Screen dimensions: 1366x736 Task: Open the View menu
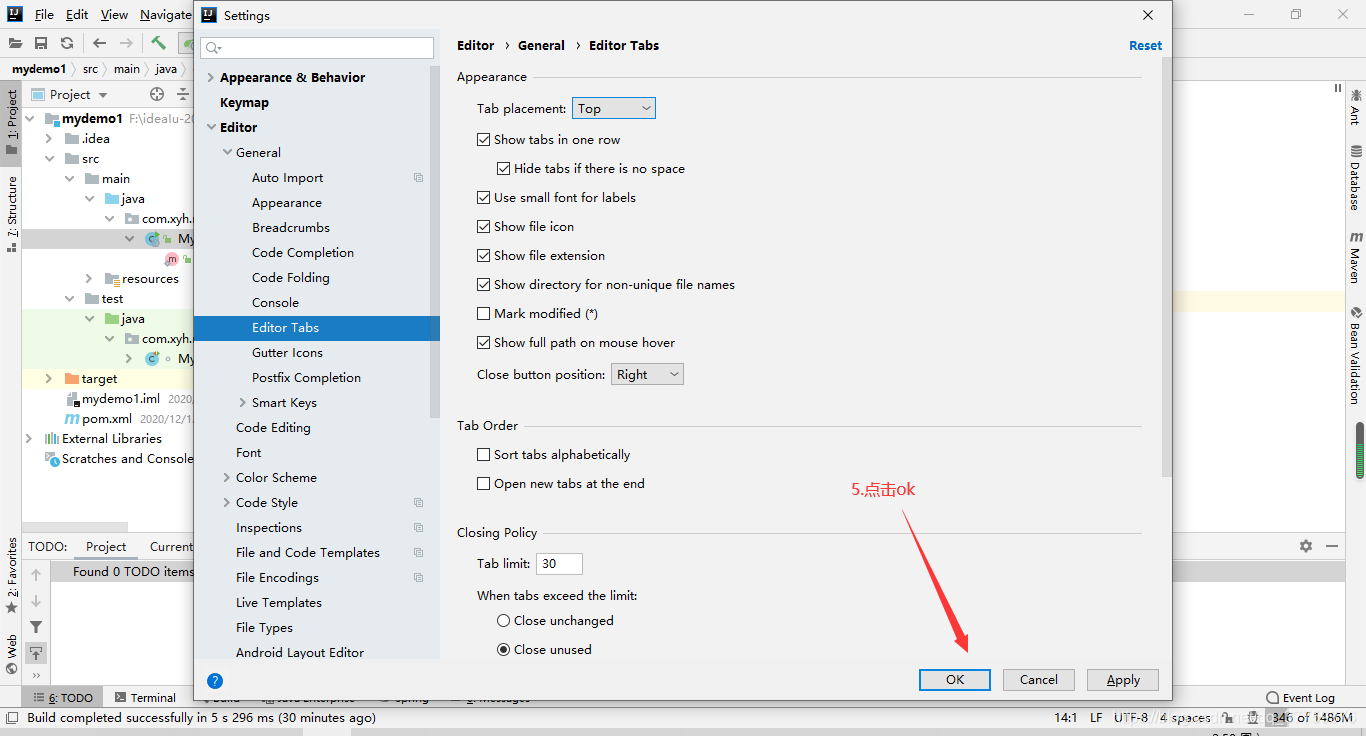(114, 15)
